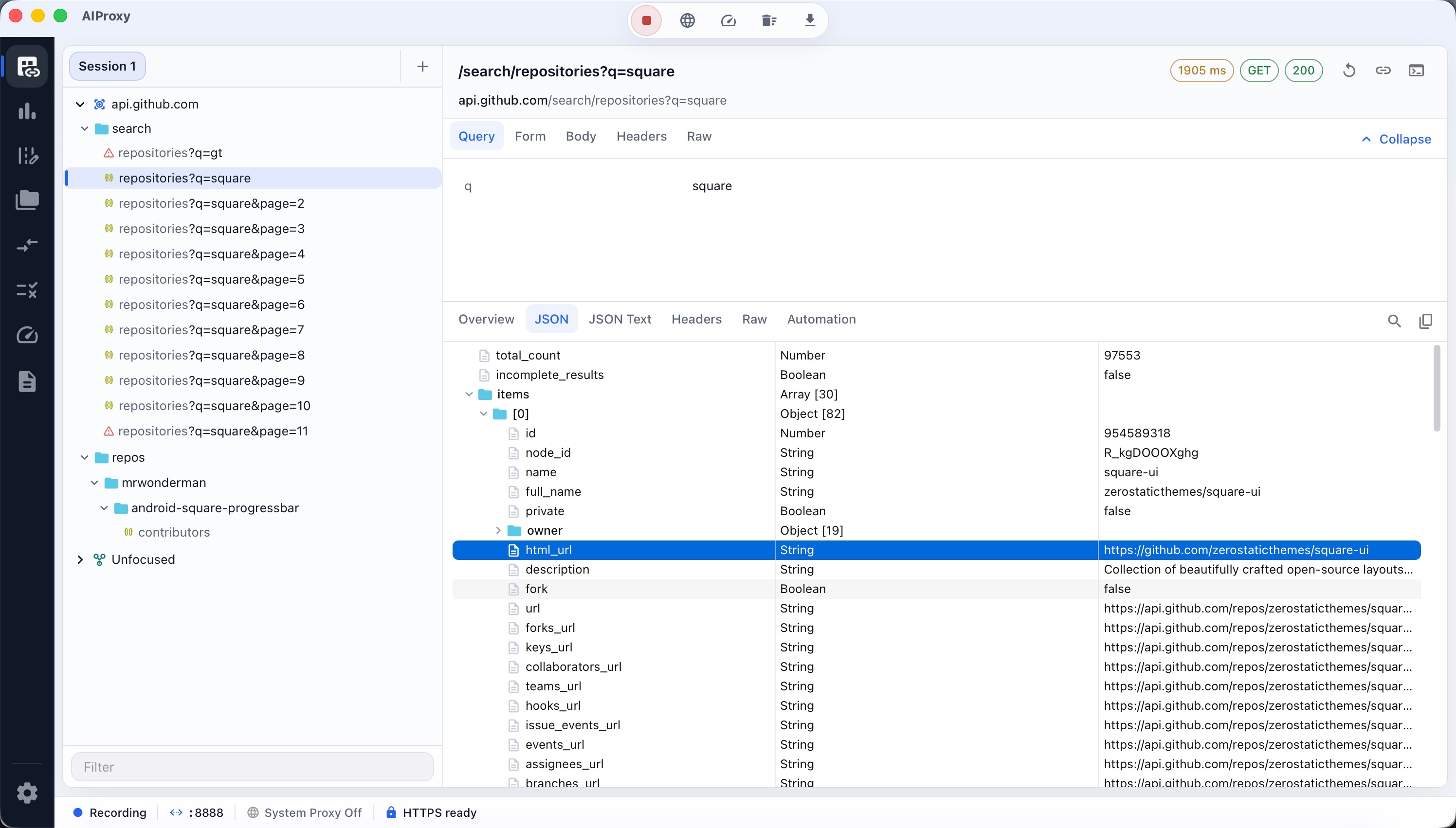Collapse the [0] object node
Image resolution: width=1456 pixels, height=828 pixels.
483,414
